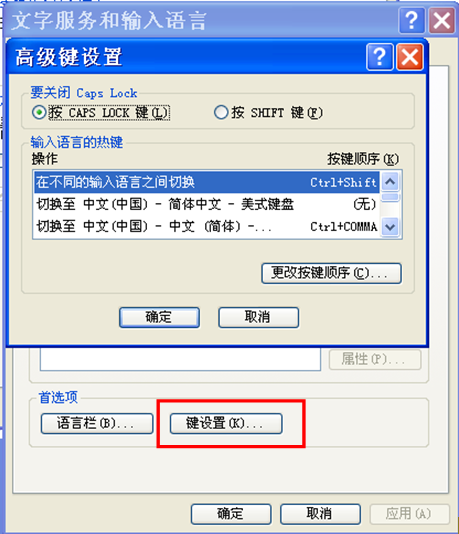Click the highlighted 键设置(K)... button
459x534 pixels.
(x=226, y=424)
